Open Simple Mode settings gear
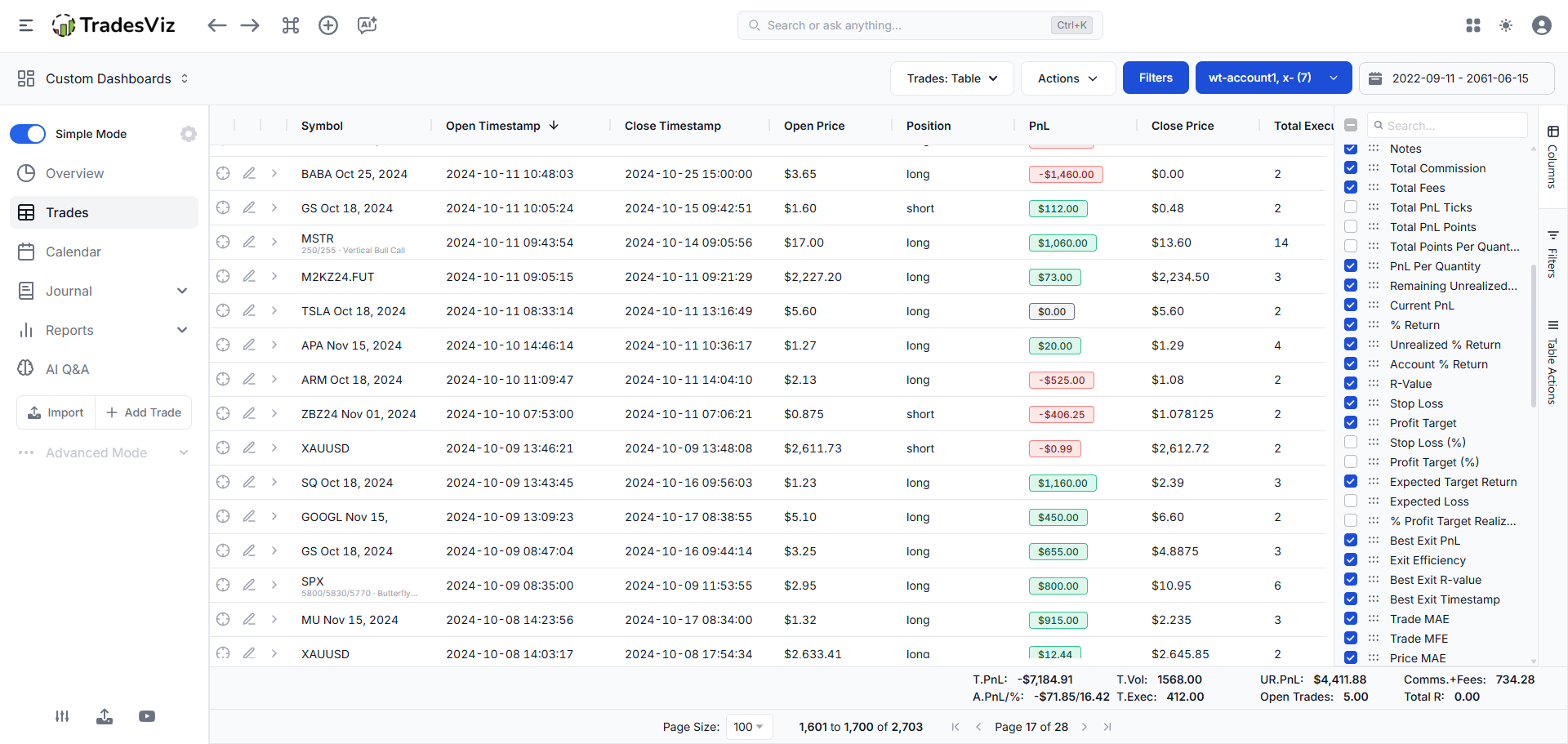The height and width of the screenshot is (744, 1568). [189, 134]
